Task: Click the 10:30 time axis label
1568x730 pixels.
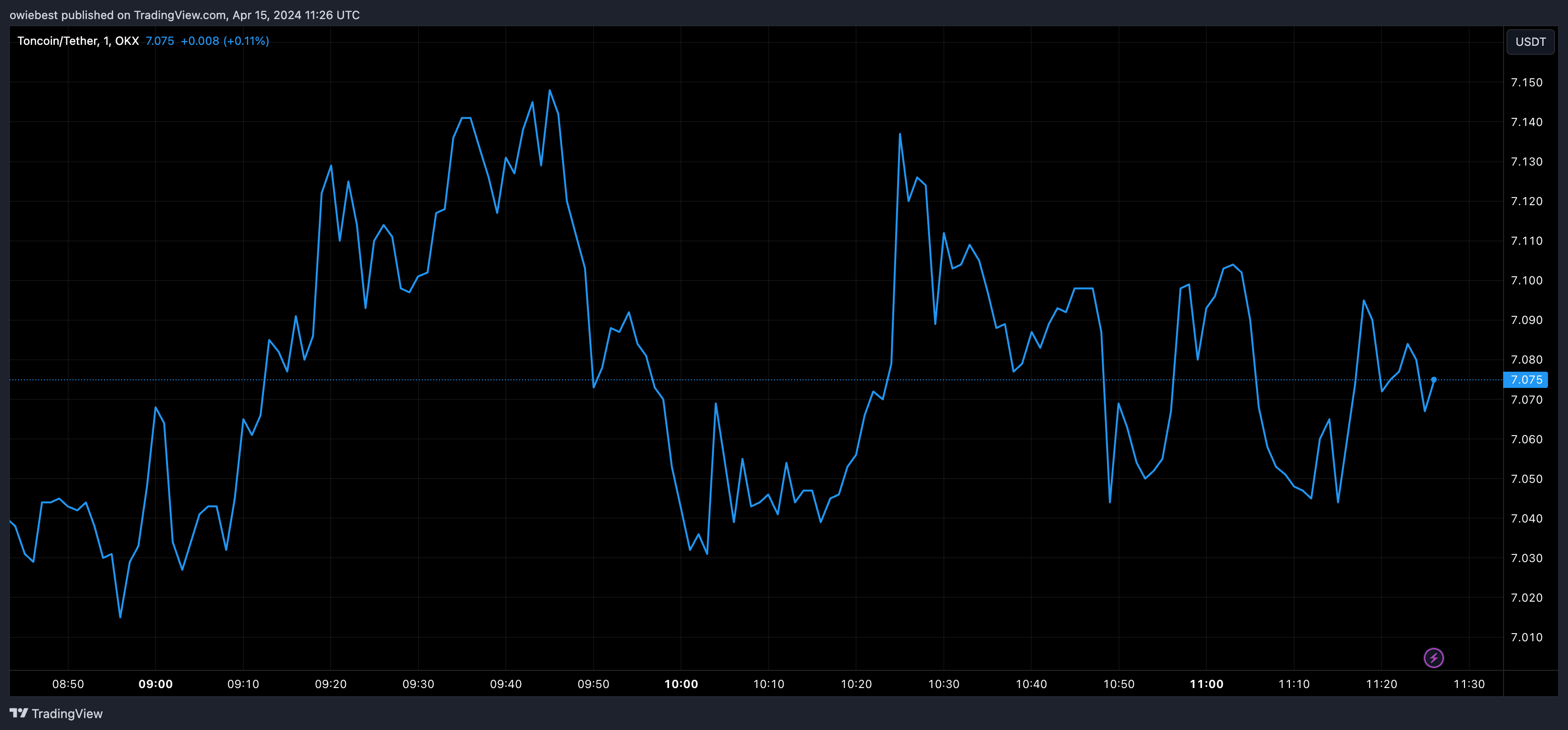Action: [x=943, y=684]
